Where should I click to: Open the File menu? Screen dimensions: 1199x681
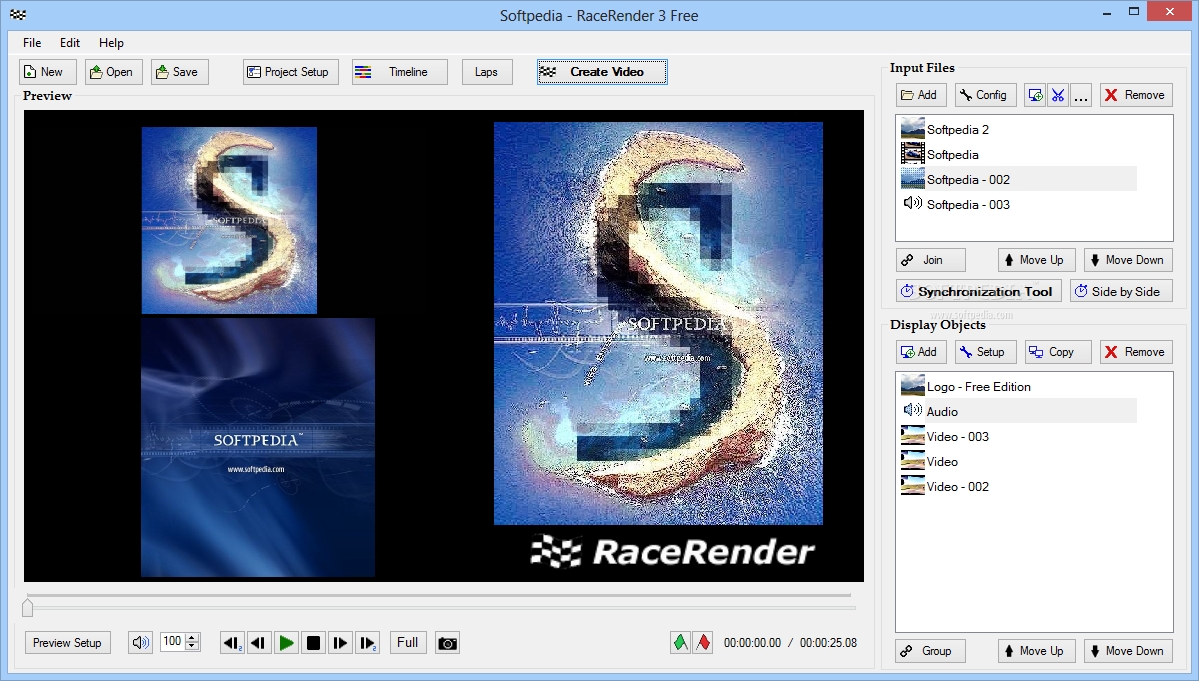32,43
